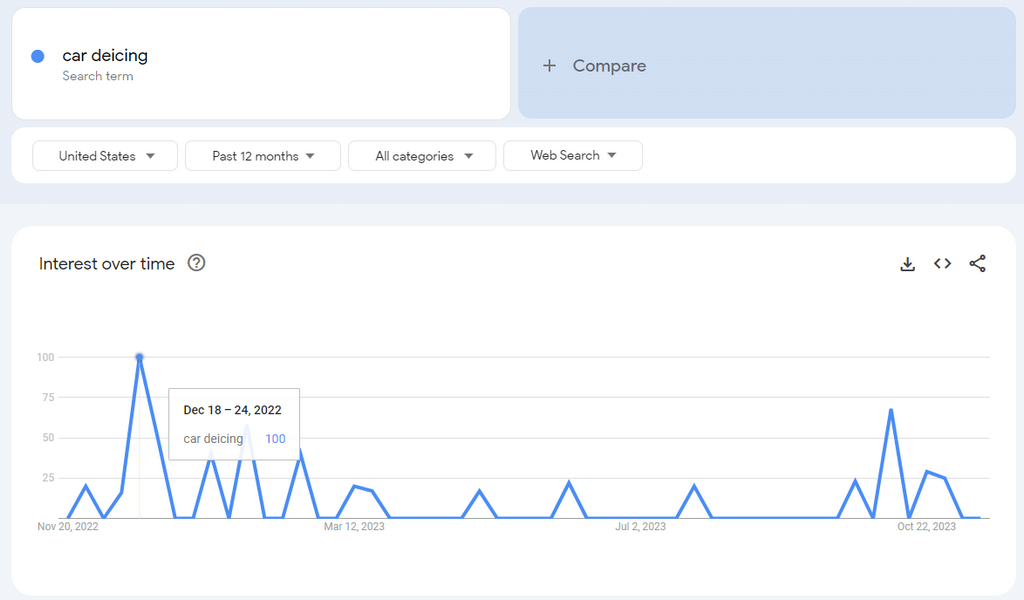Click the Jul 2, 2023 axis label

640,526
